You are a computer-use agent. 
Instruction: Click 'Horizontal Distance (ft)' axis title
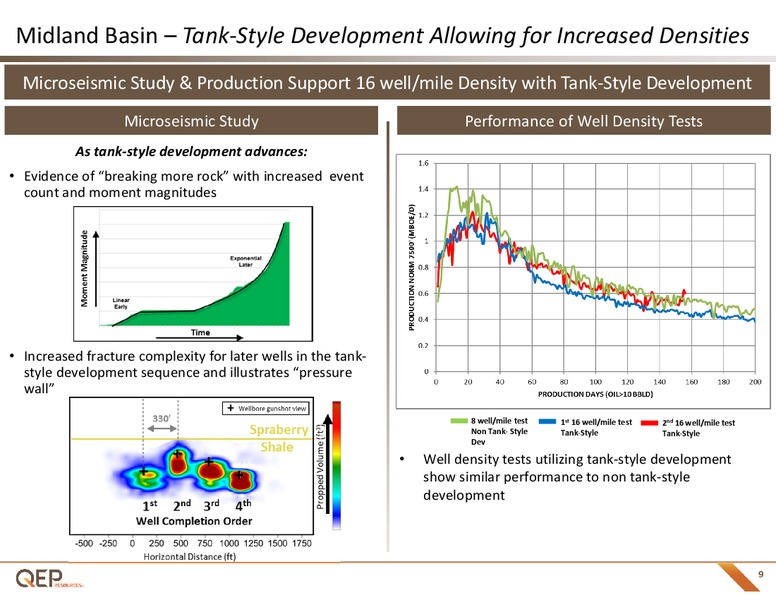coord(190,556)
